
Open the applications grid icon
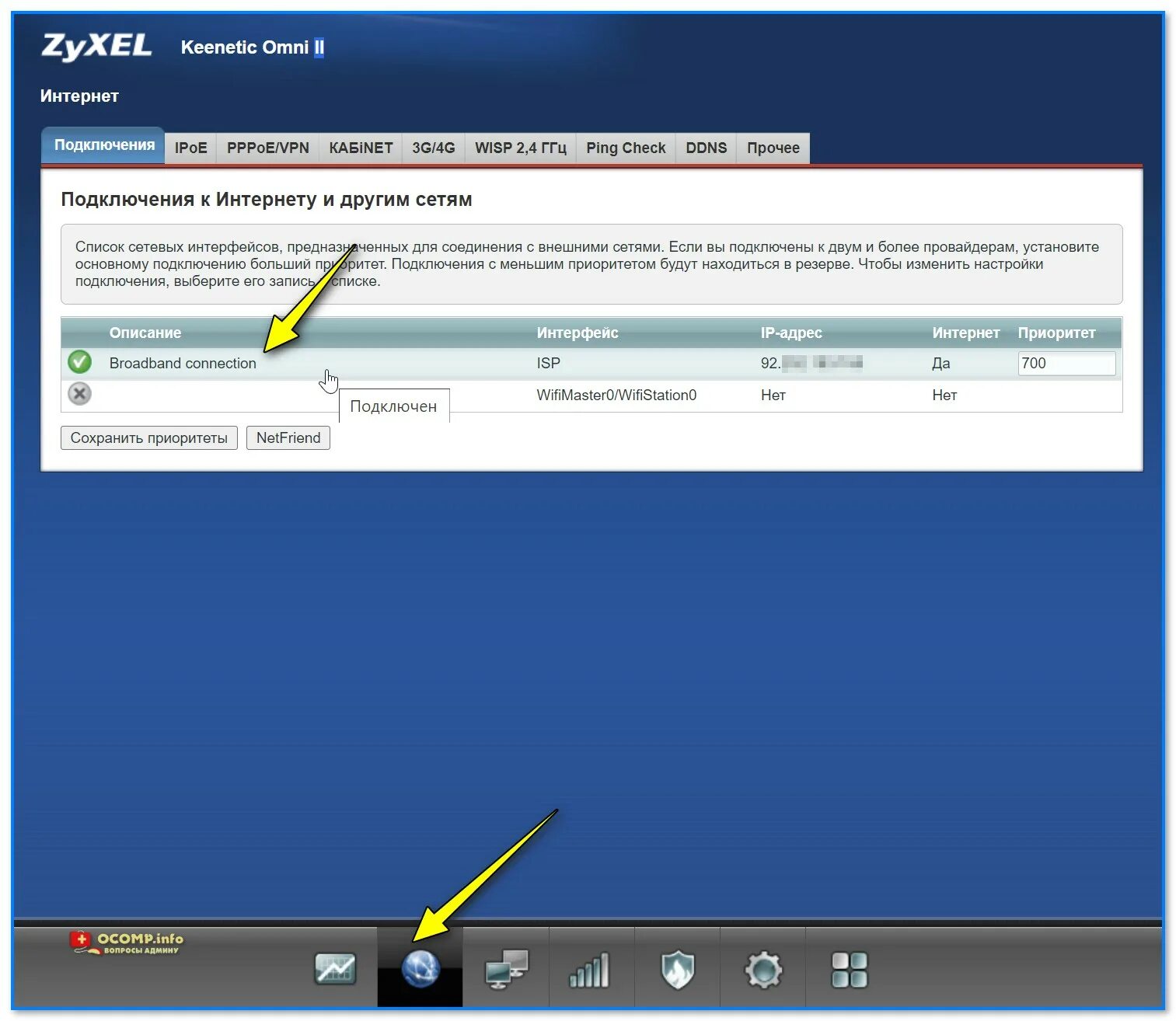(850, 970)
